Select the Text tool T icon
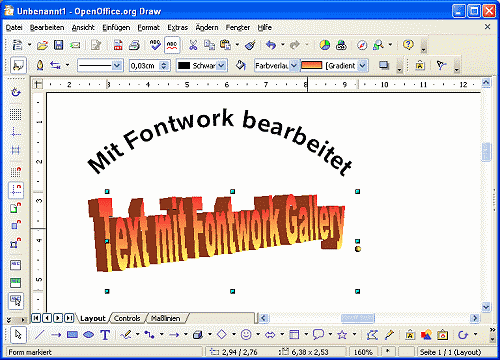The image size is (500, 360). (105, 334)
